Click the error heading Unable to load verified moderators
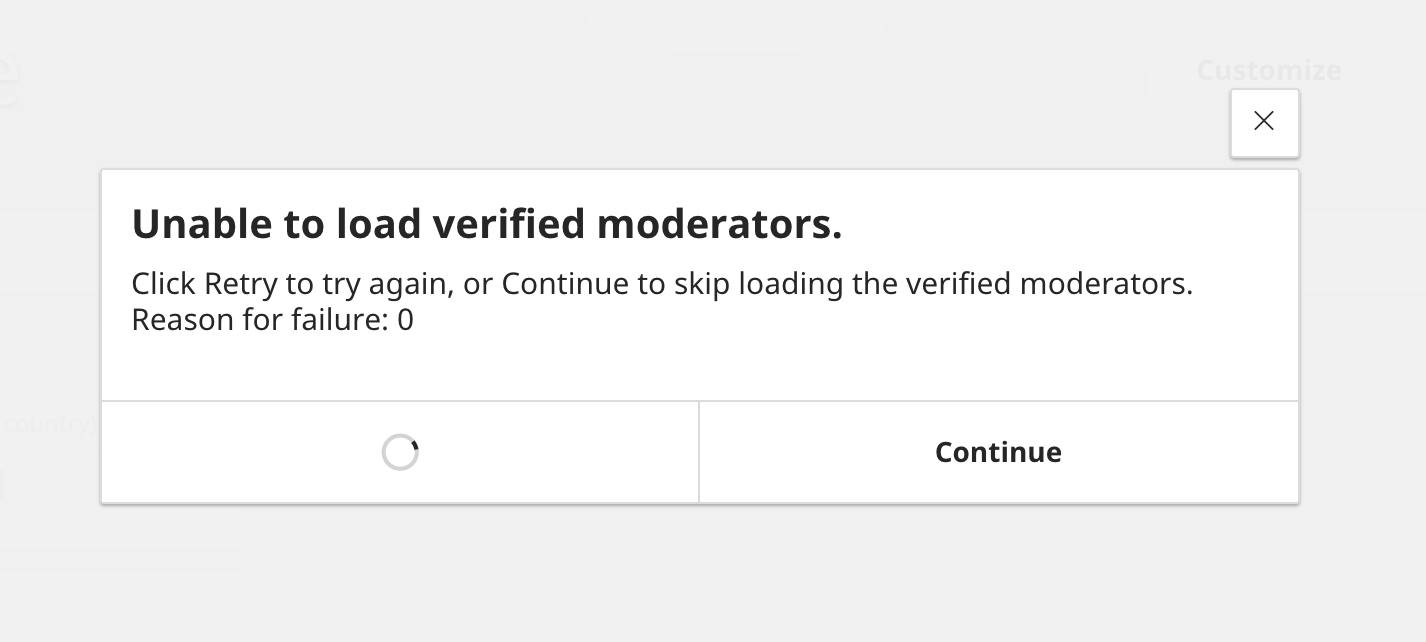This screenshot has width=1426, height=642. pyautogui.click(x=487, y=223)
